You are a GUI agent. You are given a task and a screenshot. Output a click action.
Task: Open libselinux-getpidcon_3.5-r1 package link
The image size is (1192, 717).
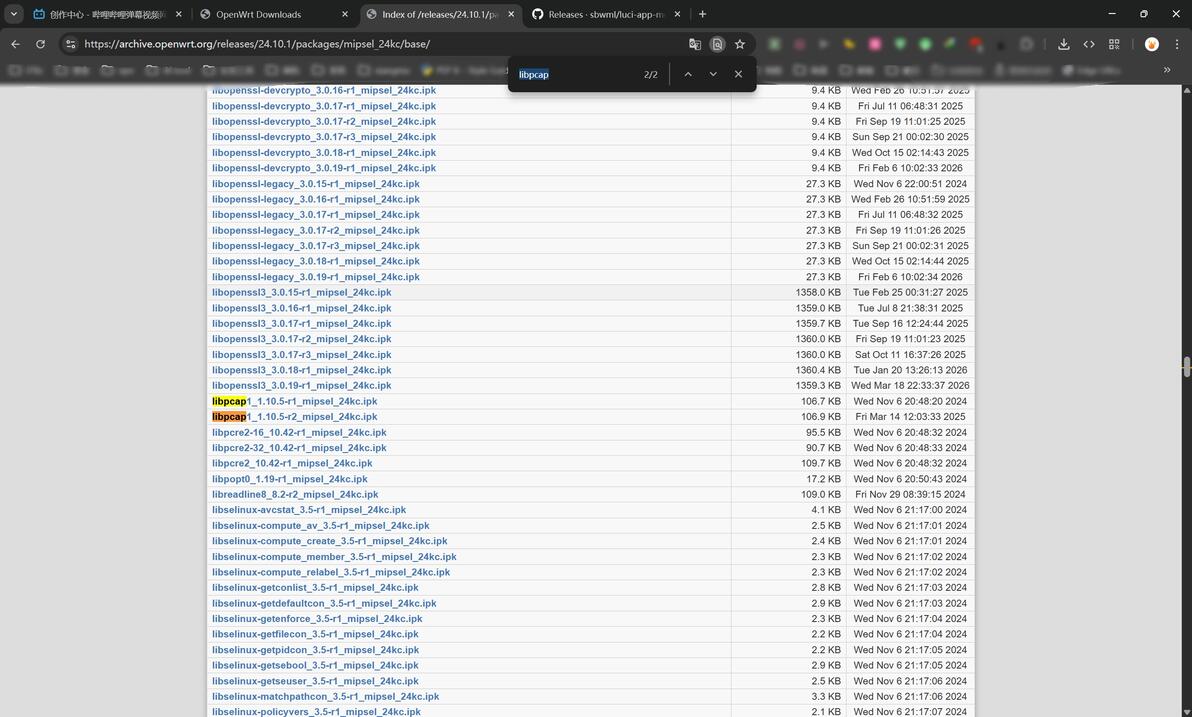(315, 650)
